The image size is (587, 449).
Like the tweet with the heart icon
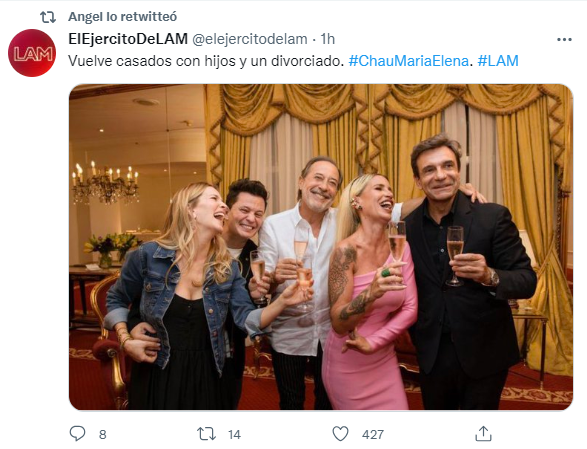[x=341, y=434]
